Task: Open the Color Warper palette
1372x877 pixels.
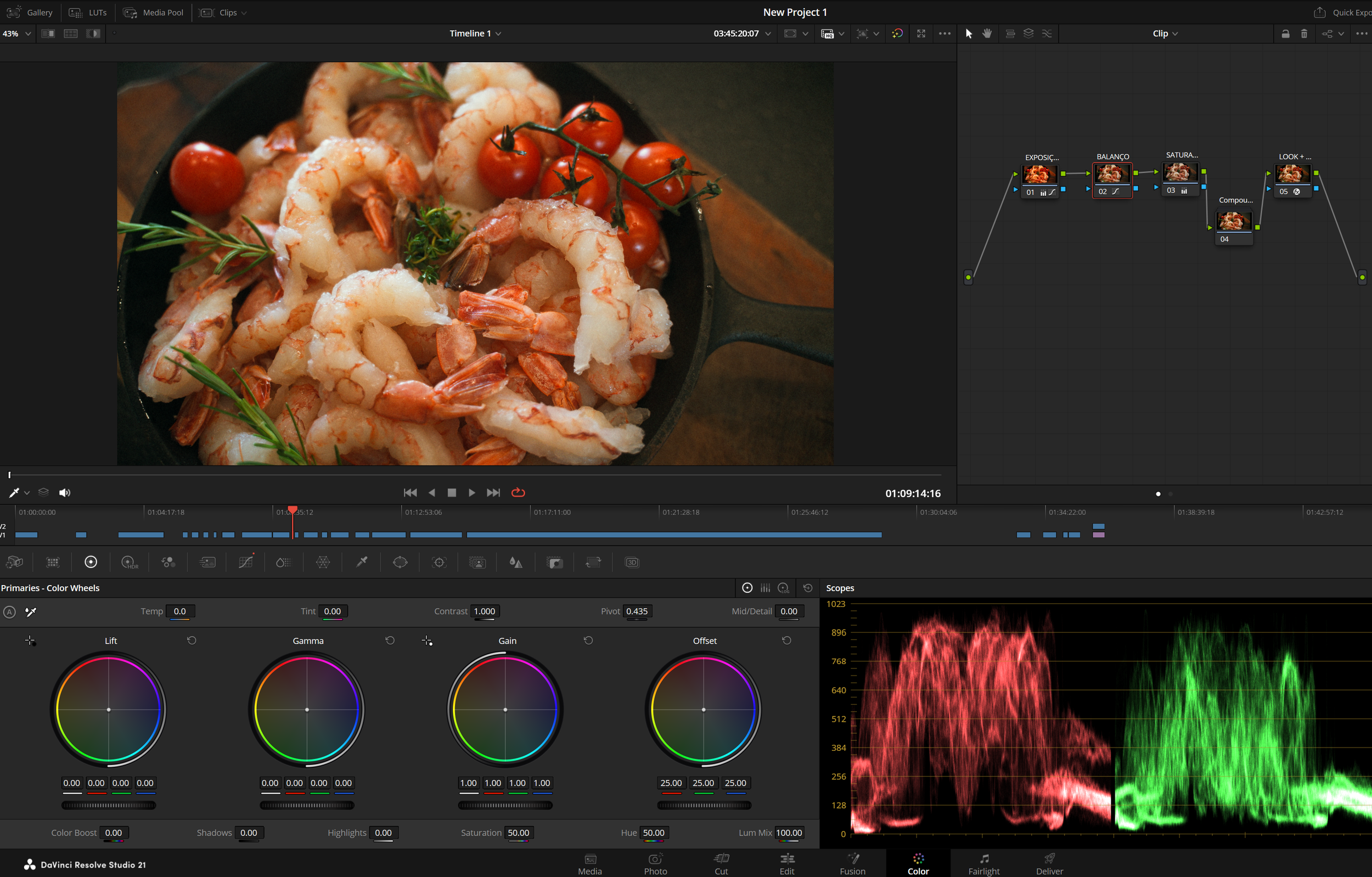Action: (x=323, y=562)
